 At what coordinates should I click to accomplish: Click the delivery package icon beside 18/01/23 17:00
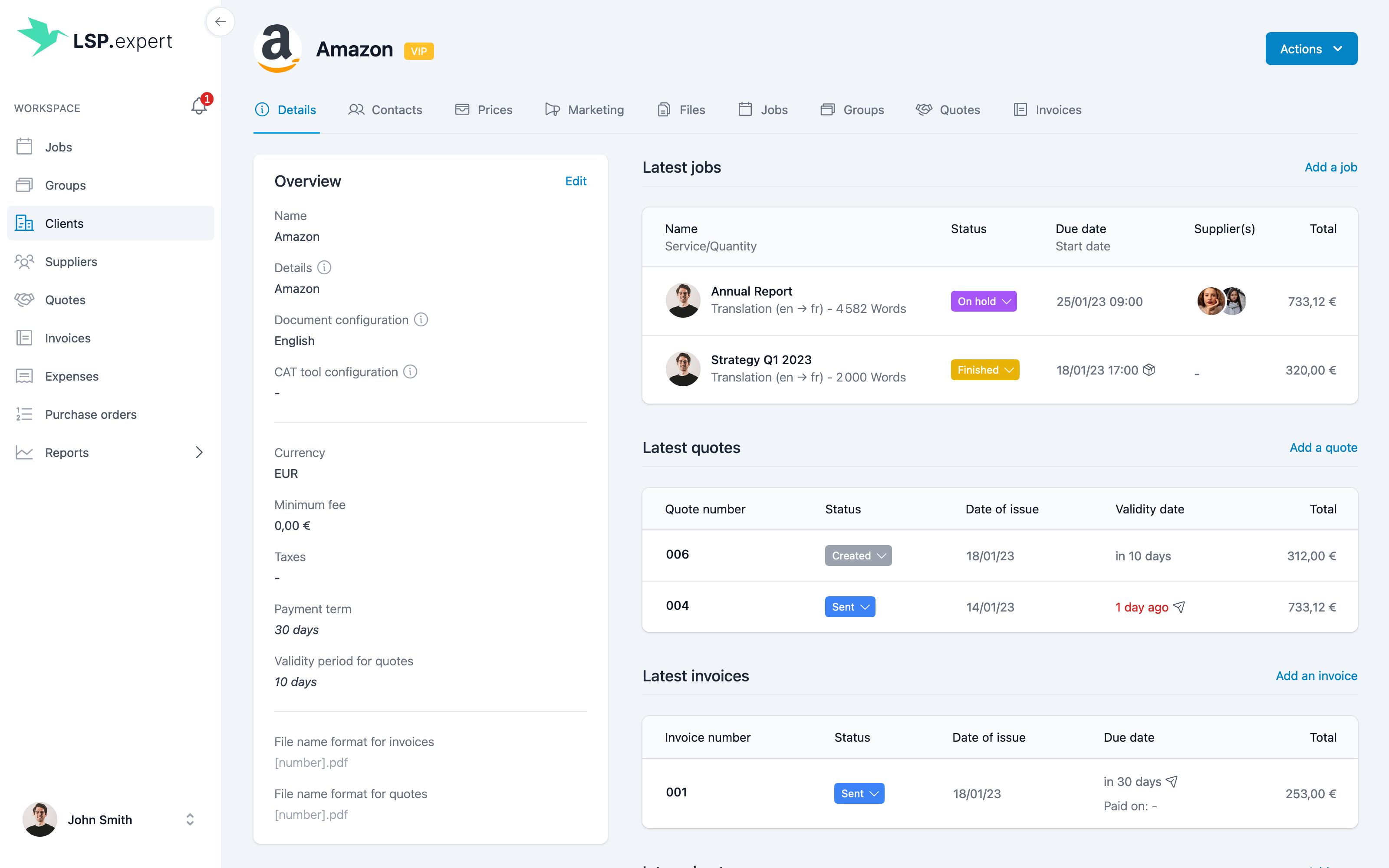coord(1149,370)
